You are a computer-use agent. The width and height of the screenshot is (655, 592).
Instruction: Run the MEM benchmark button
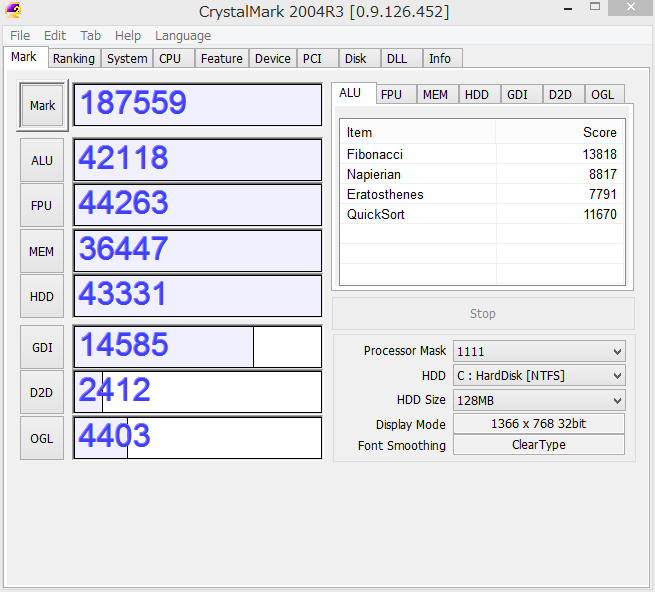click(42, 252)
